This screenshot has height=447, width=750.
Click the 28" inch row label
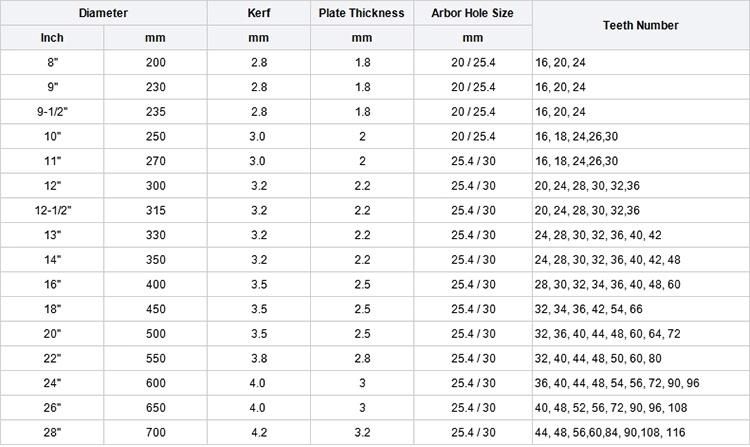pyautogui.click(x=52, y=432)
